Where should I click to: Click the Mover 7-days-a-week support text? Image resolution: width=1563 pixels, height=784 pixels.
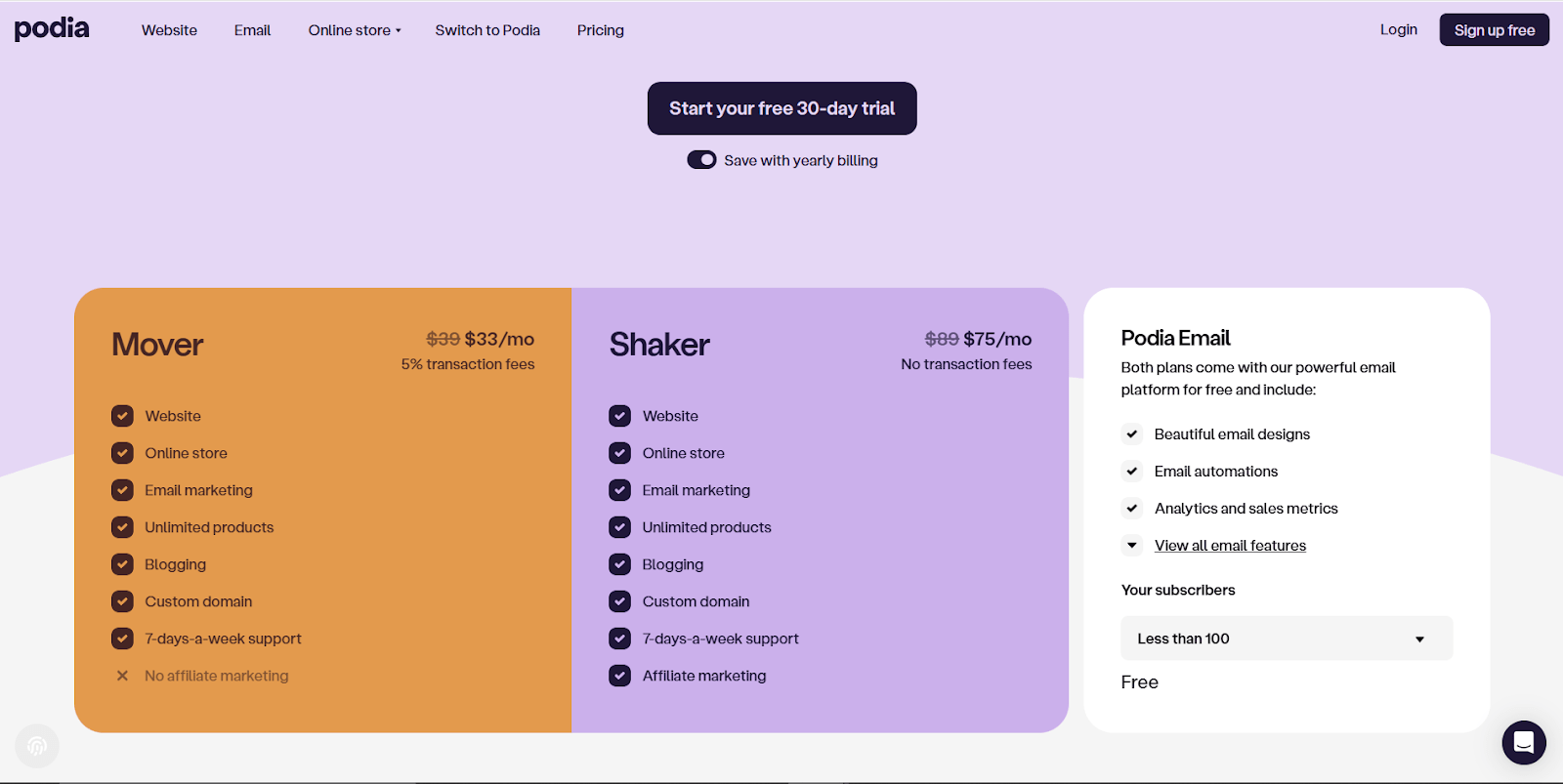223,639
